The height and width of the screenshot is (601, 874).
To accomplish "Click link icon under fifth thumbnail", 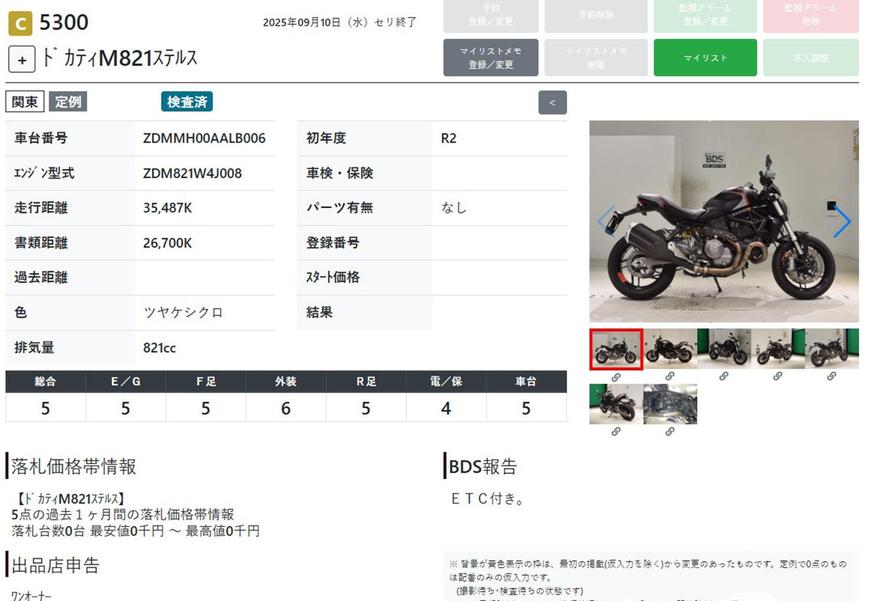I will pyautogui.click(x=832, y=377).
